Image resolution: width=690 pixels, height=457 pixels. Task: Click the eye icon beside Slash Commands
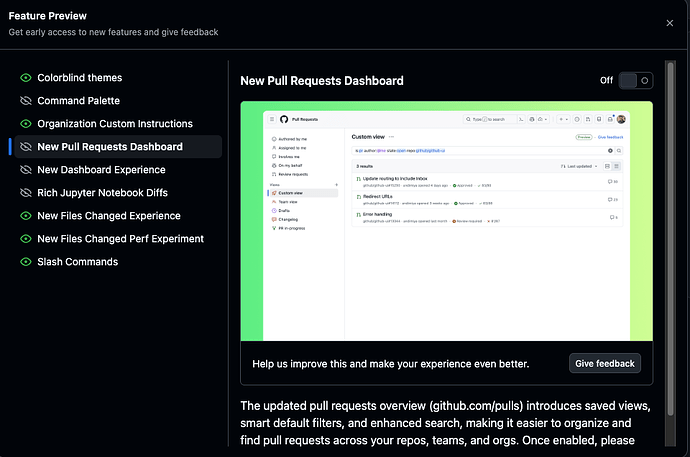click(26, 262)
